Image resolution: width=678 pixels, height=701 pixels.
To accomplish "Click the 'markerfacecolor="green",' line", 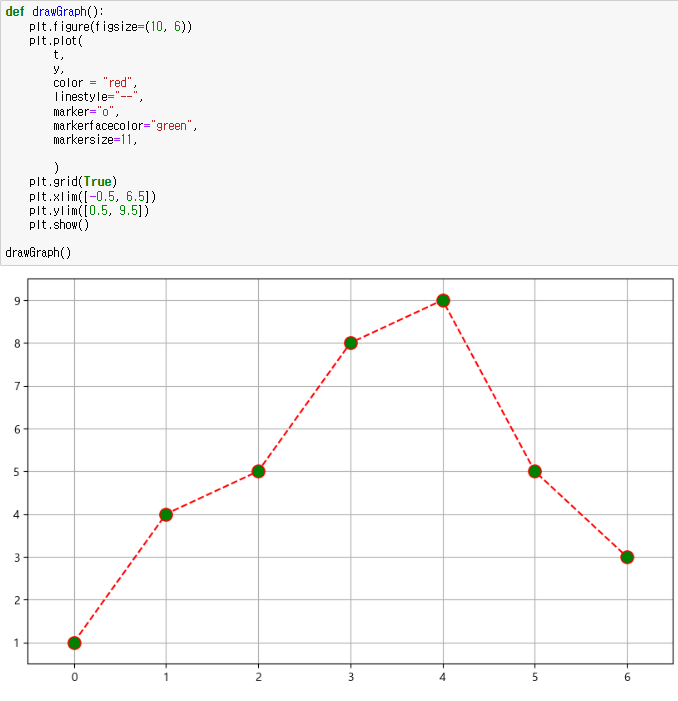I will click(125, 126).
